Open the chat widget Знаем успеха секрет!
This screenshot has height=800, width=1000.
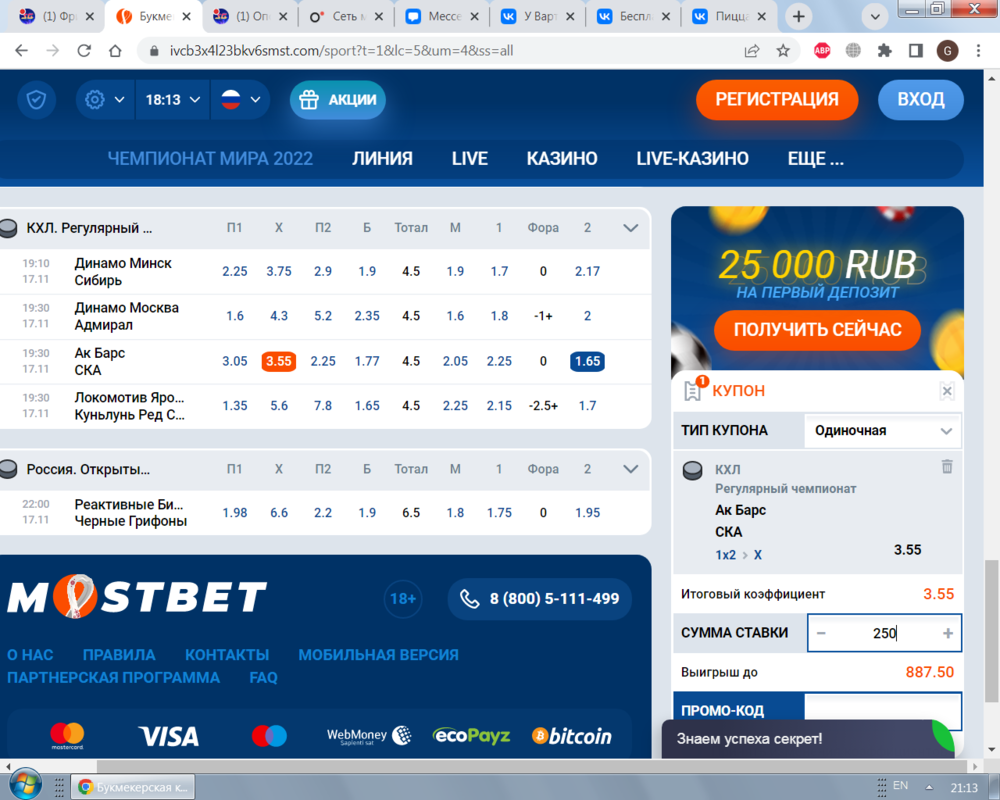pyautogui.click(x=807, y=739)
